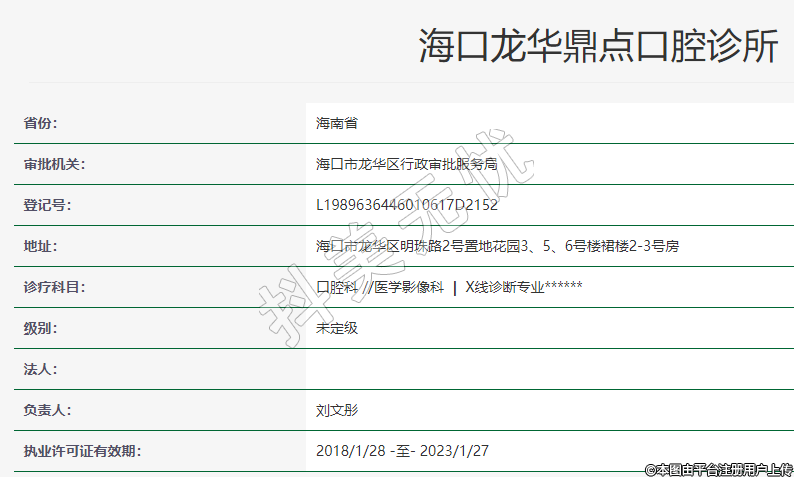Click the 负责人 row label
Screen dimensions: 794x477
pos(47,410)
